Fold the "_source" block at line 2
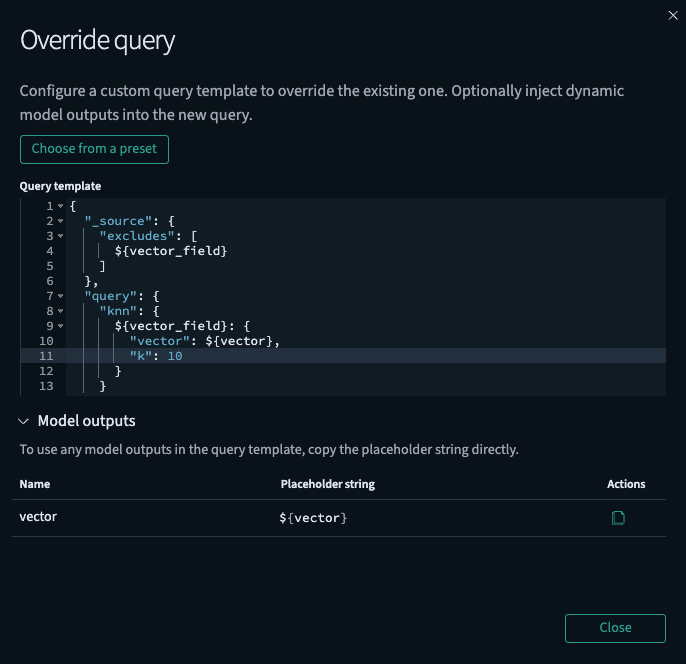 point(60,221)
